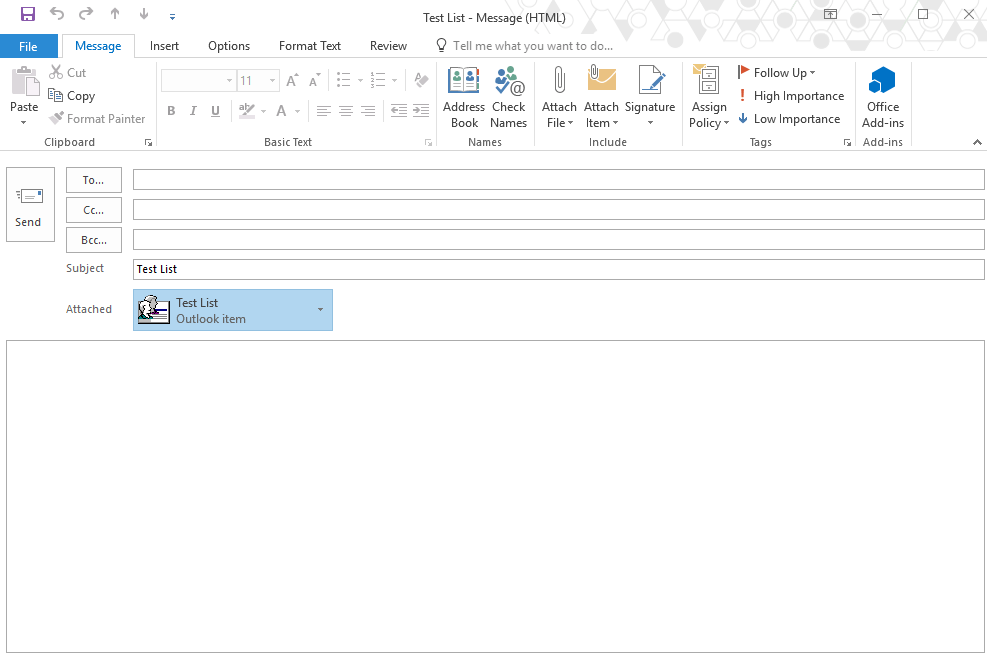This screenshot has height=658, width=987.
Task: Open Assign Policy options
Action: (708, 95)
